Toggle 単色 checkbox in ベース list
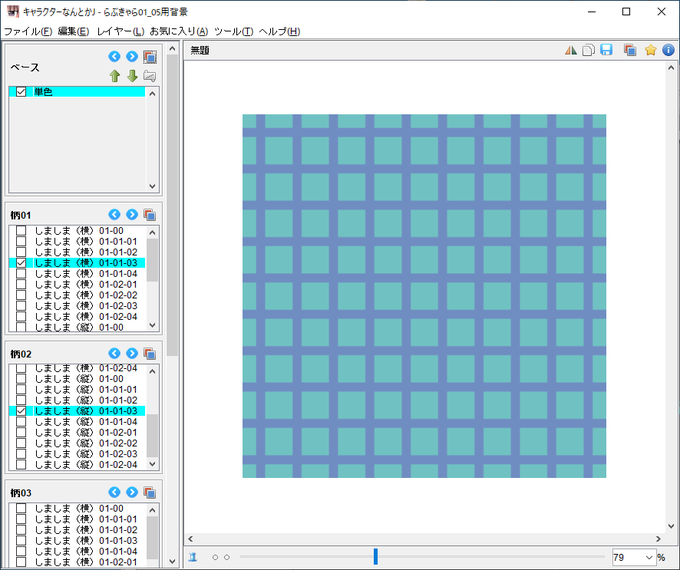 click(x=21, y=92)
